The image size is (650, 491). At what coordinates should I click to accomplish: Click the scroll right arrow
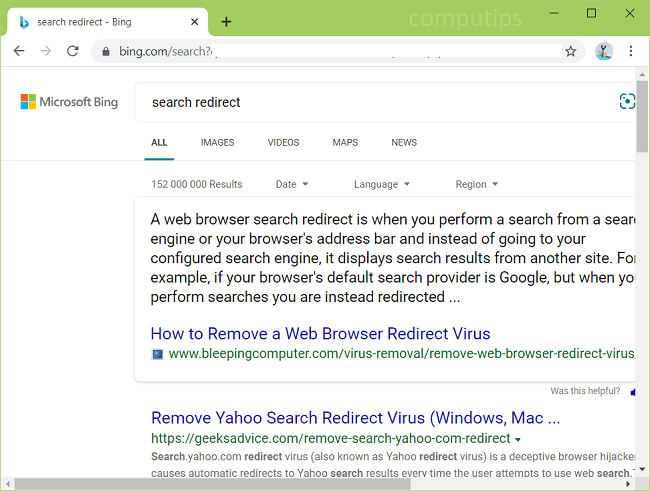click(x=628, y=484)
